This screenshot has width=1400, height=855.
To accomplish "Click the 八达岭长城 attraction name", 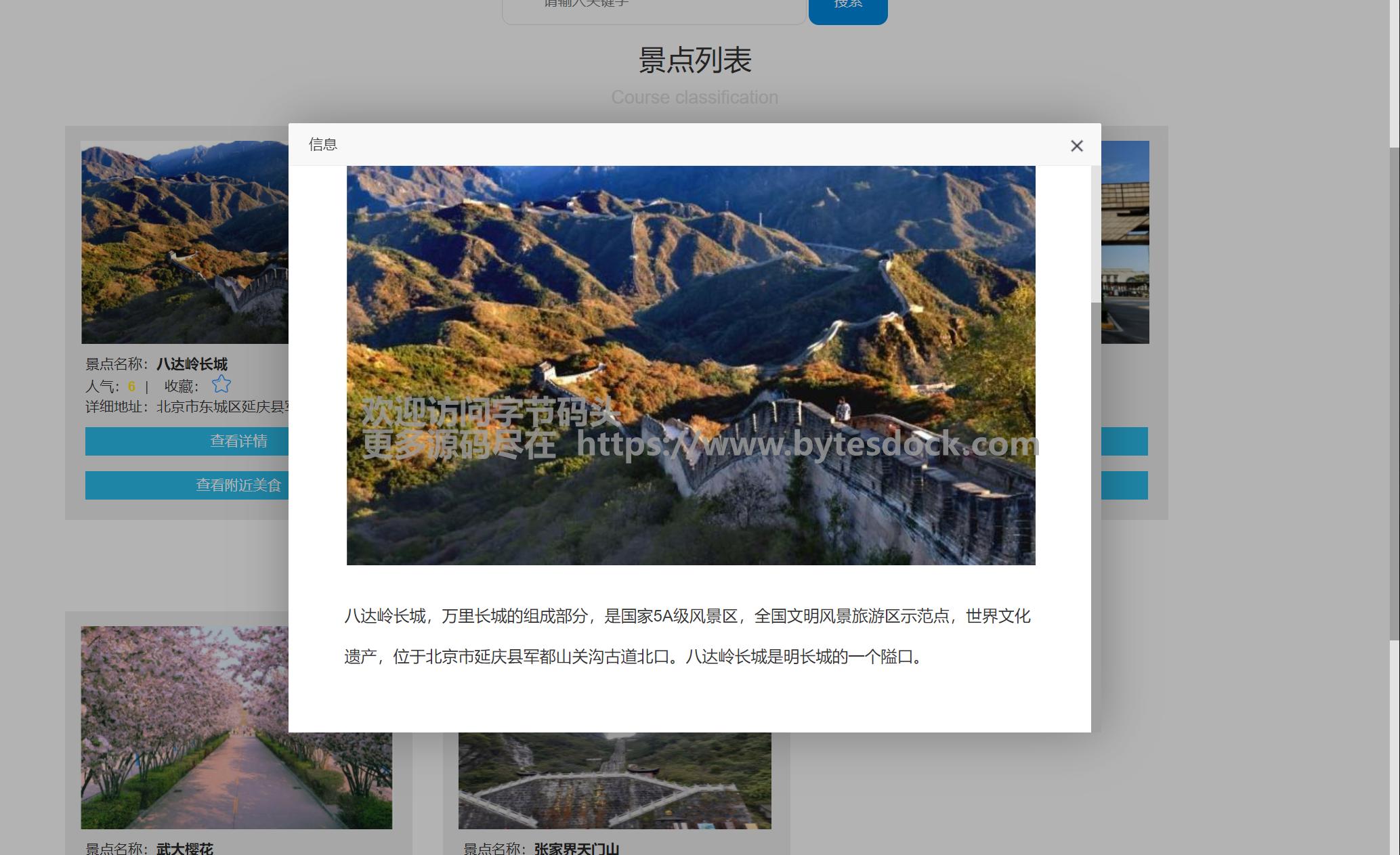I will click(x=192, y=364).
